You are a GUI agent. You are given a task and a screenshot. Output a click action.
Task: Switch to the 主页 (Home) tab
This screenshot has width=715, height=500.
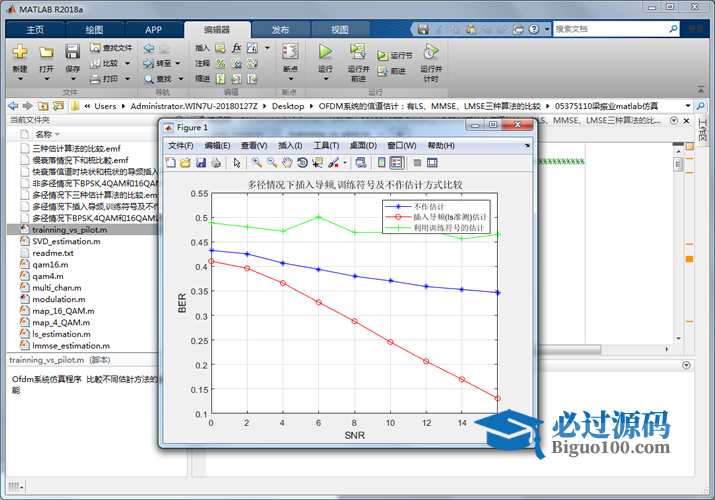click(36, 30)
